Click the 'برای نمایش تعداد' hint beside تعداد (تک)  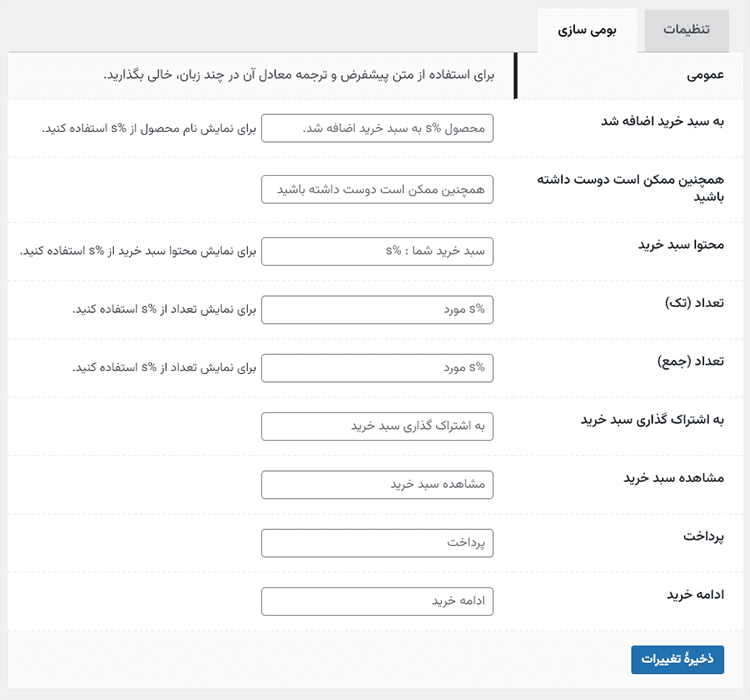tap(164, 310)
